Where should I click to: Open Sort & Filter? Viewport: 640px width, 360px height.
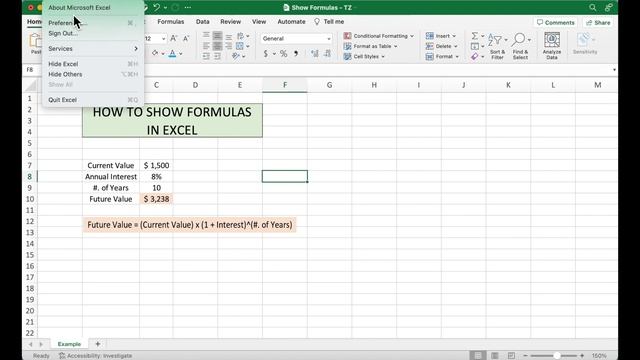tap(497, 47)
